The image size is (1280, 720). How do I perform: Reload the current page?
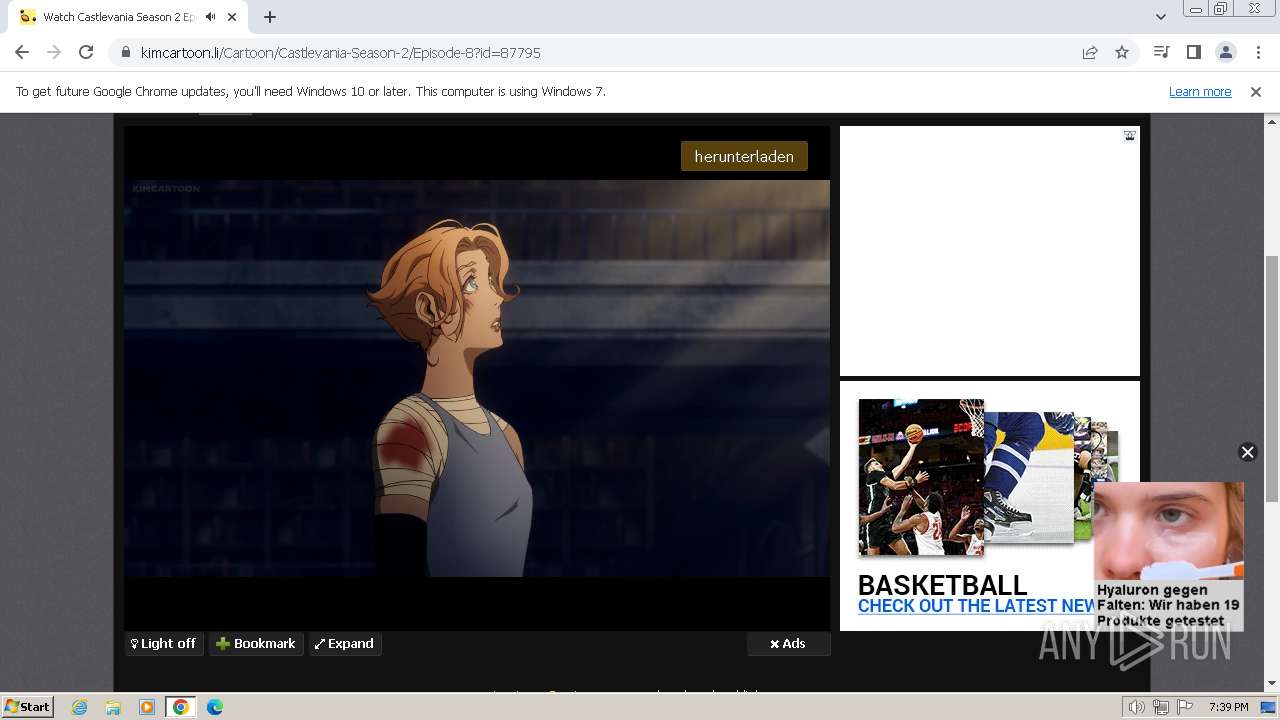(86, 52)
